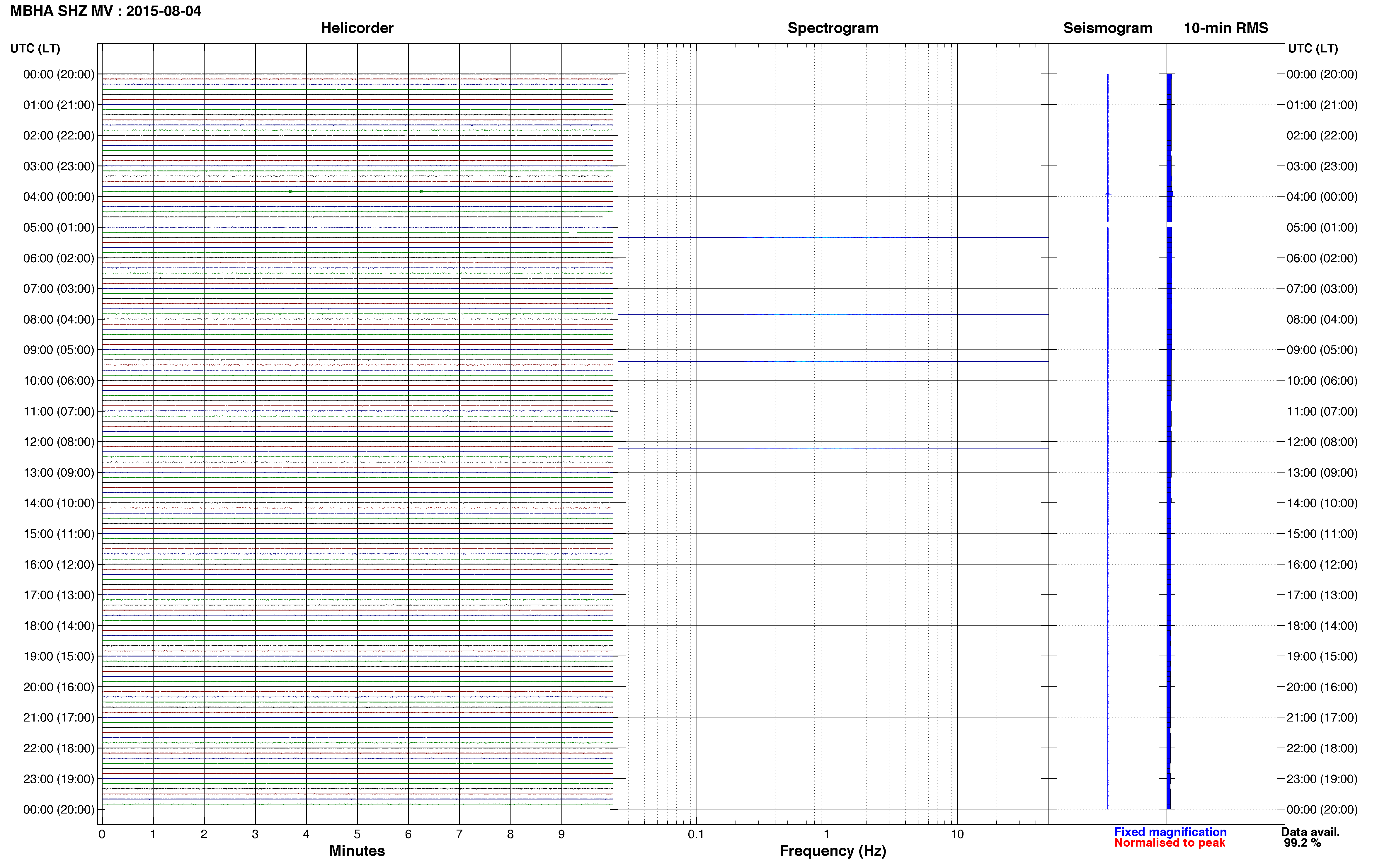Screen dimensions: 1389x868
Task: Select the '2' tick on the Minutes axis
Action: (x=204, y=835)
